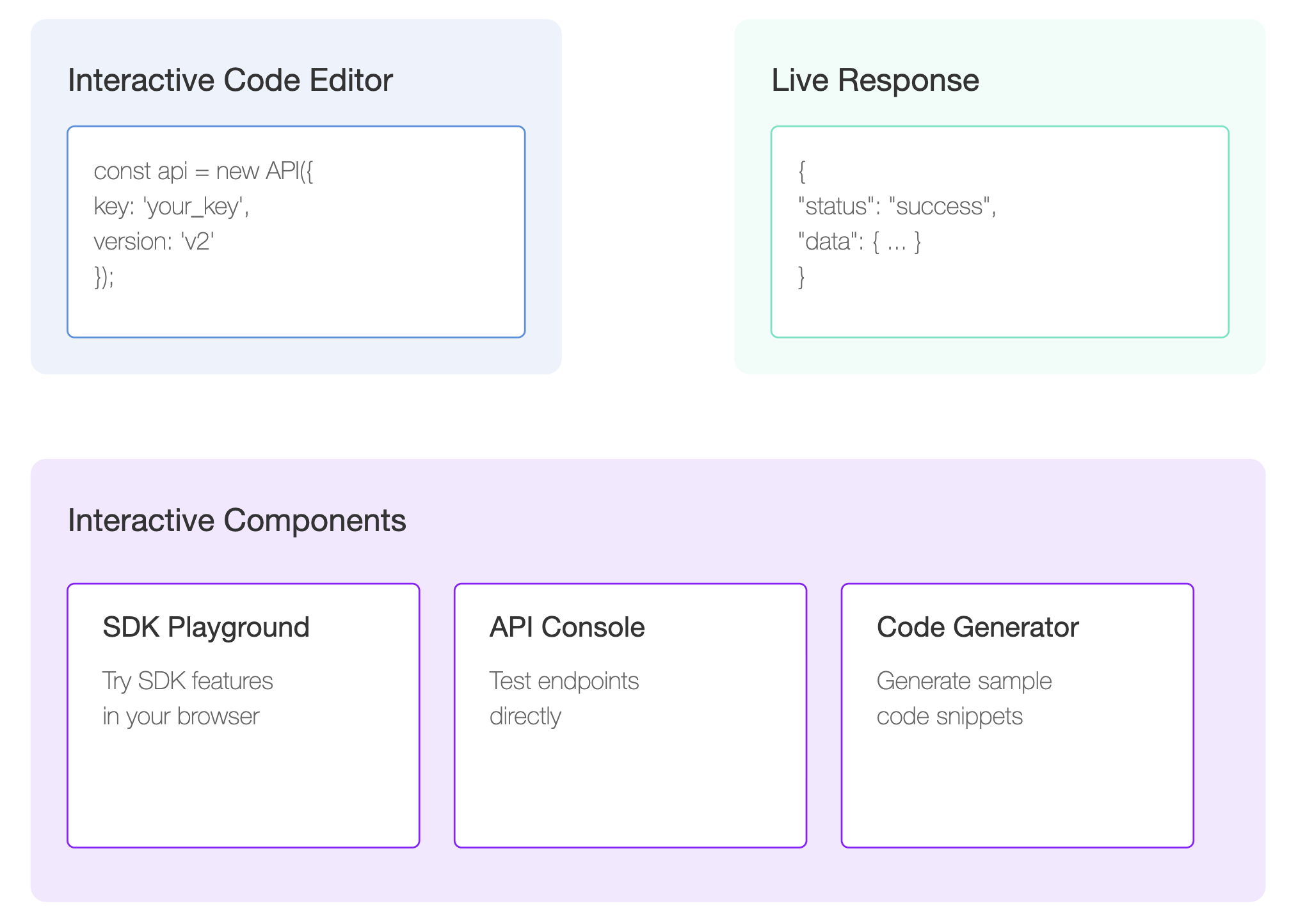The width and height of the screenshot is (1298, 924).
Task: Click 'Test endpoints directly' description
Action: (564, 699)
